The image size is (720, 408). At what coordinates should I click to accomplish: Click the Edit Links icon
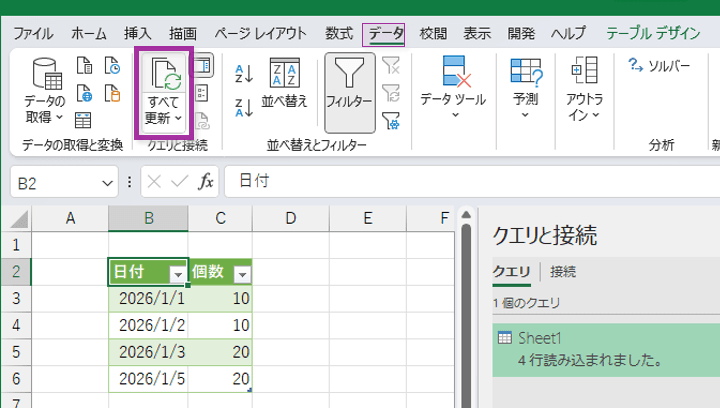pos(202,121)
